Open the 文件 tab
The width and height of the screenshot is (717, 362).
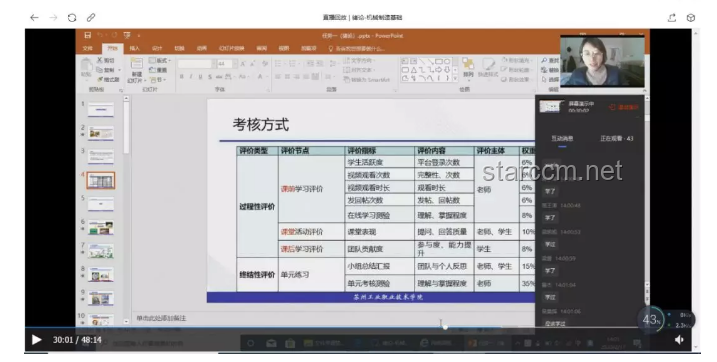(x=87, y=48)
